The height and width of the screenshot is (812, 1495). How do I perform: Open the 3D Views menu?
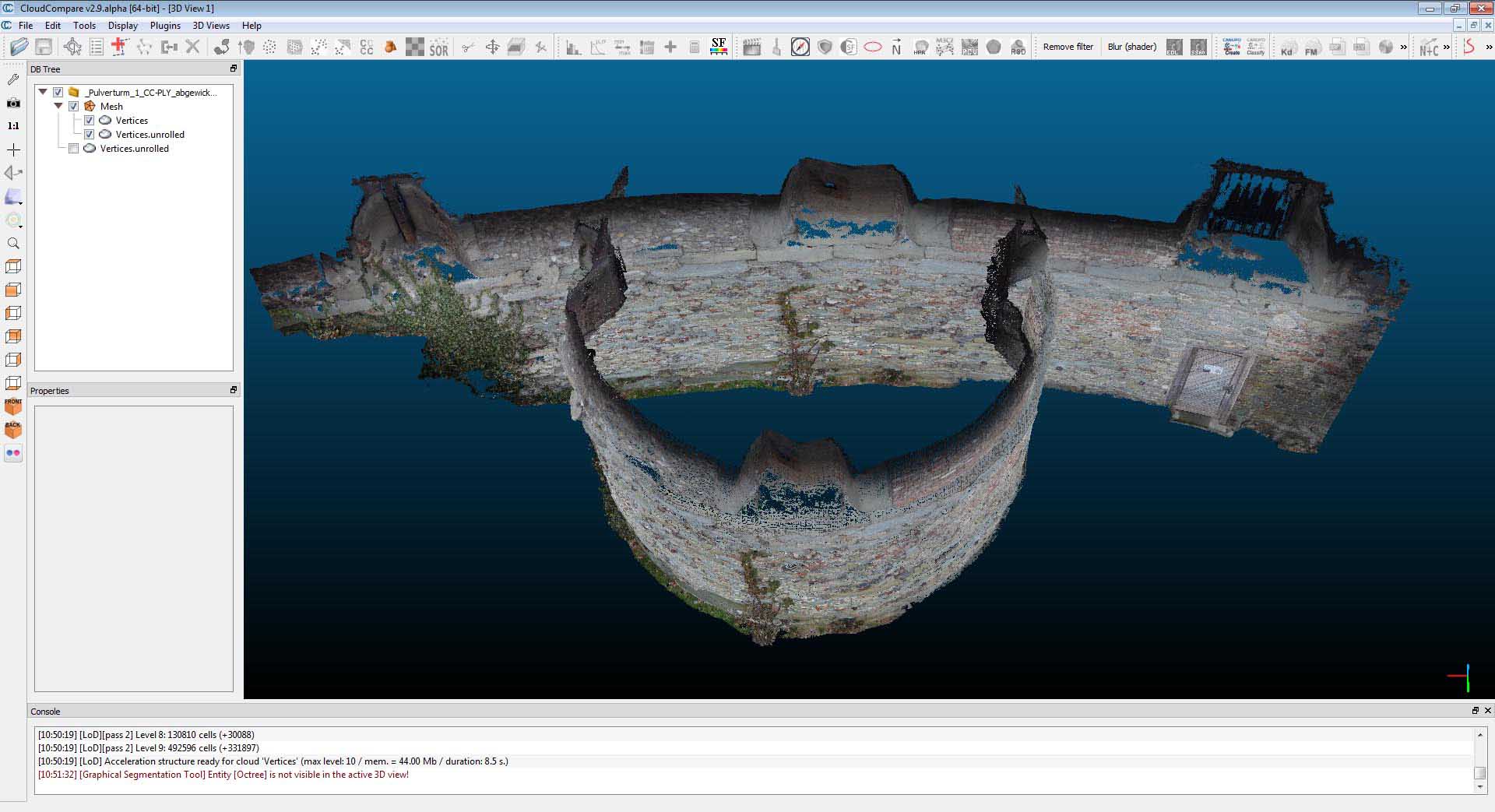point(211,26)
